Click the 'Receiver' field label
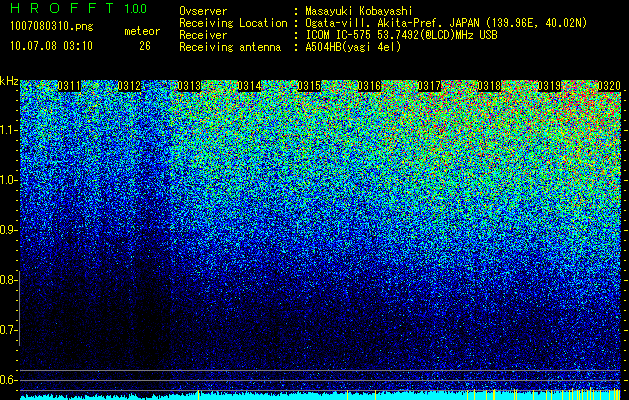The image size is (629, 400). coord(203,35)
